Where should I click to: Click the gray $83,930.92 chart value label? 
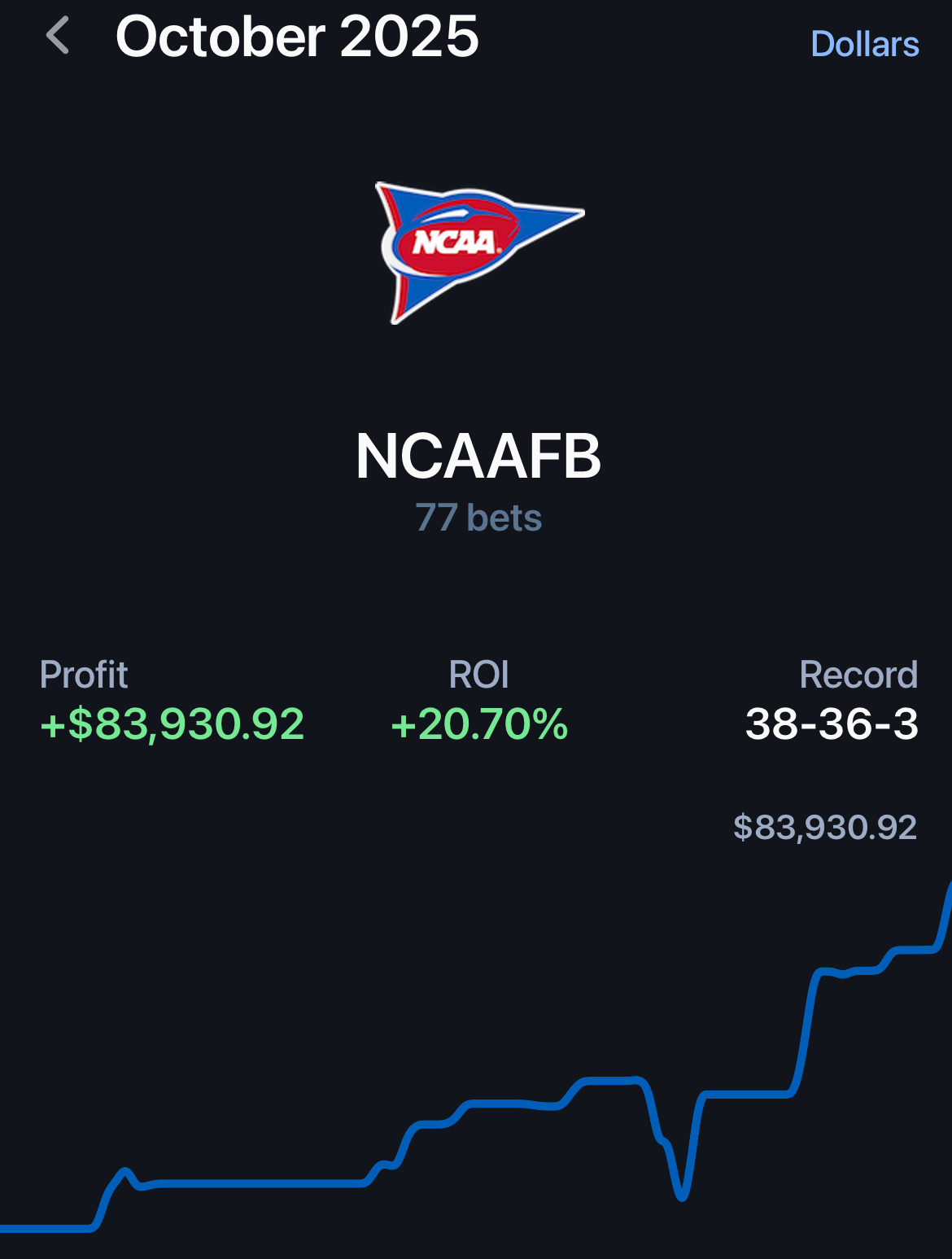pyautogui.click(x=824, y=828)
